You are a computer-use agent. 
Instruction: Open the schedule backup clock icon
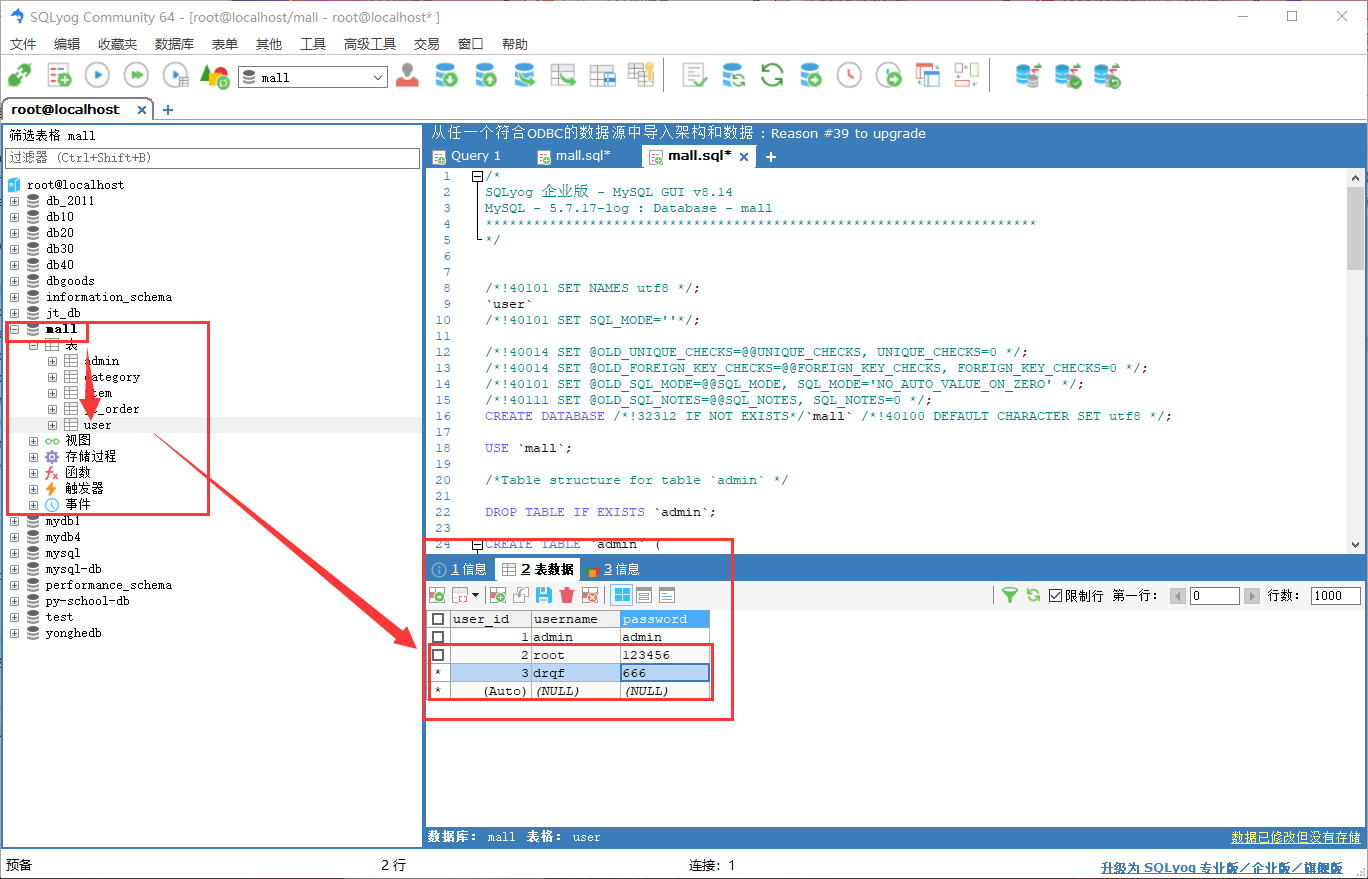click(x=848, y=76)
